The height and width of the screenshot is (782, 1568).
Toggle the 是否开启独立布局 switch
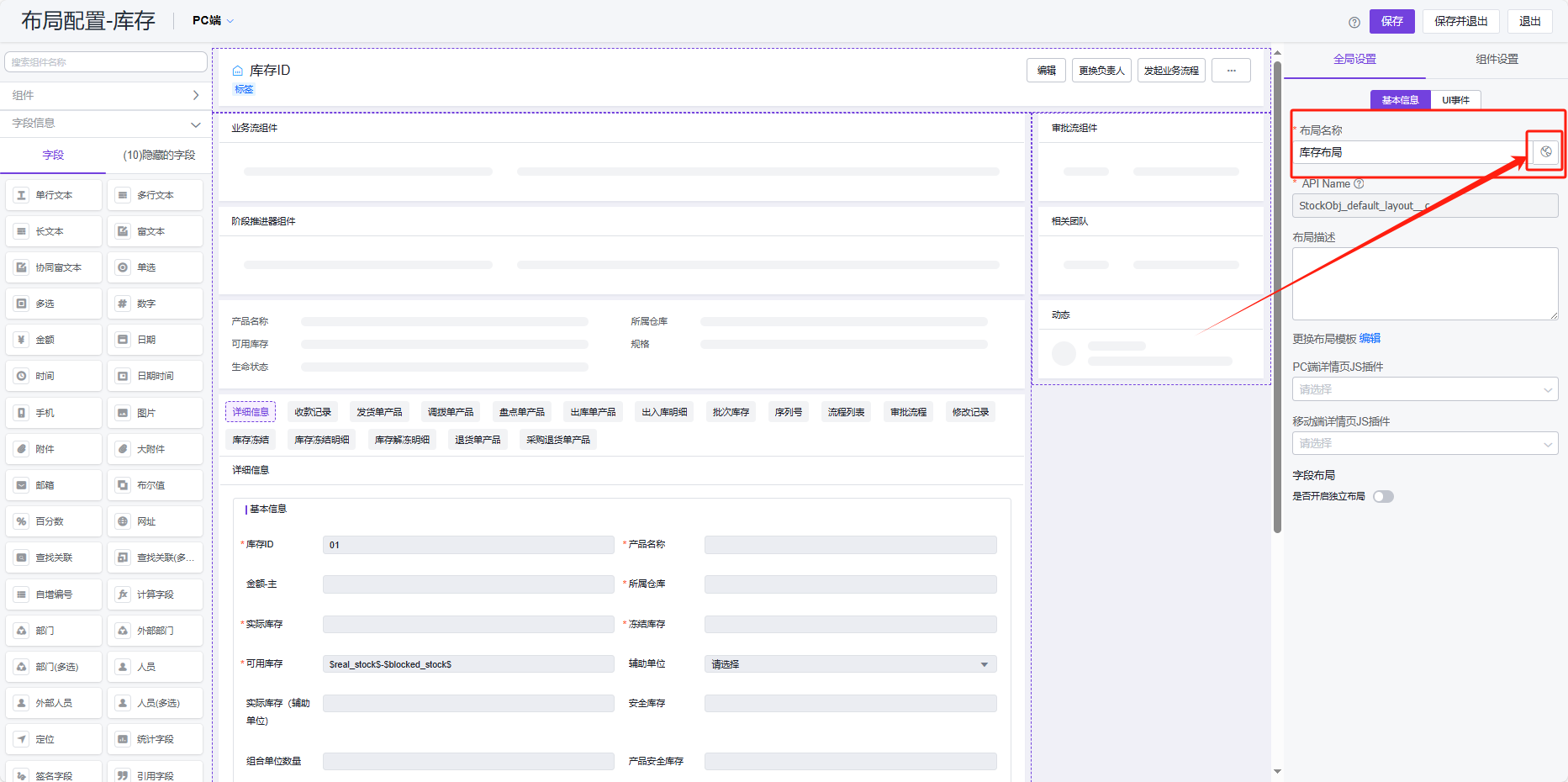1383,496
